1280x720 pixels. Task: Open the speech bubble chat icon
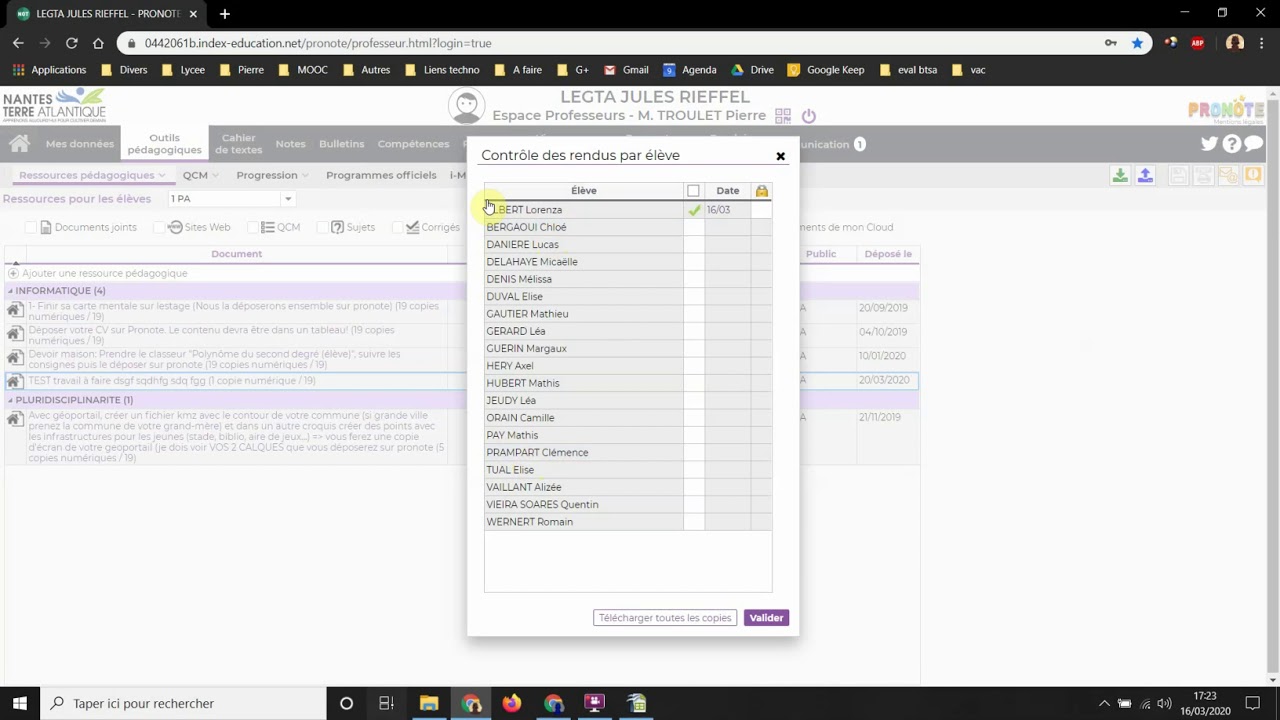tap(1254, 144)
